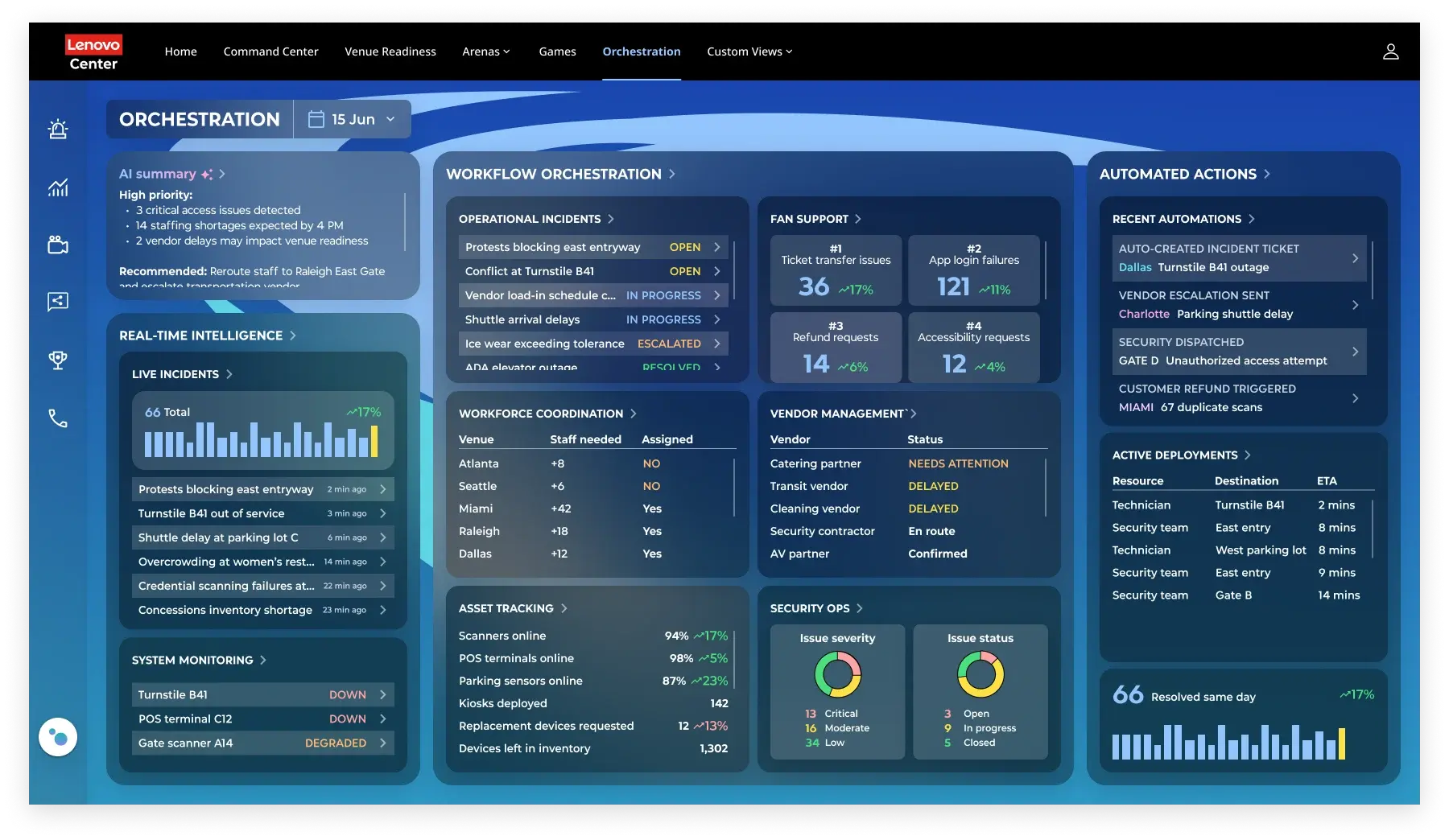Click the alarm siren icon in sidebar
Screen dimensions: 1449x840
pos(58,130)
